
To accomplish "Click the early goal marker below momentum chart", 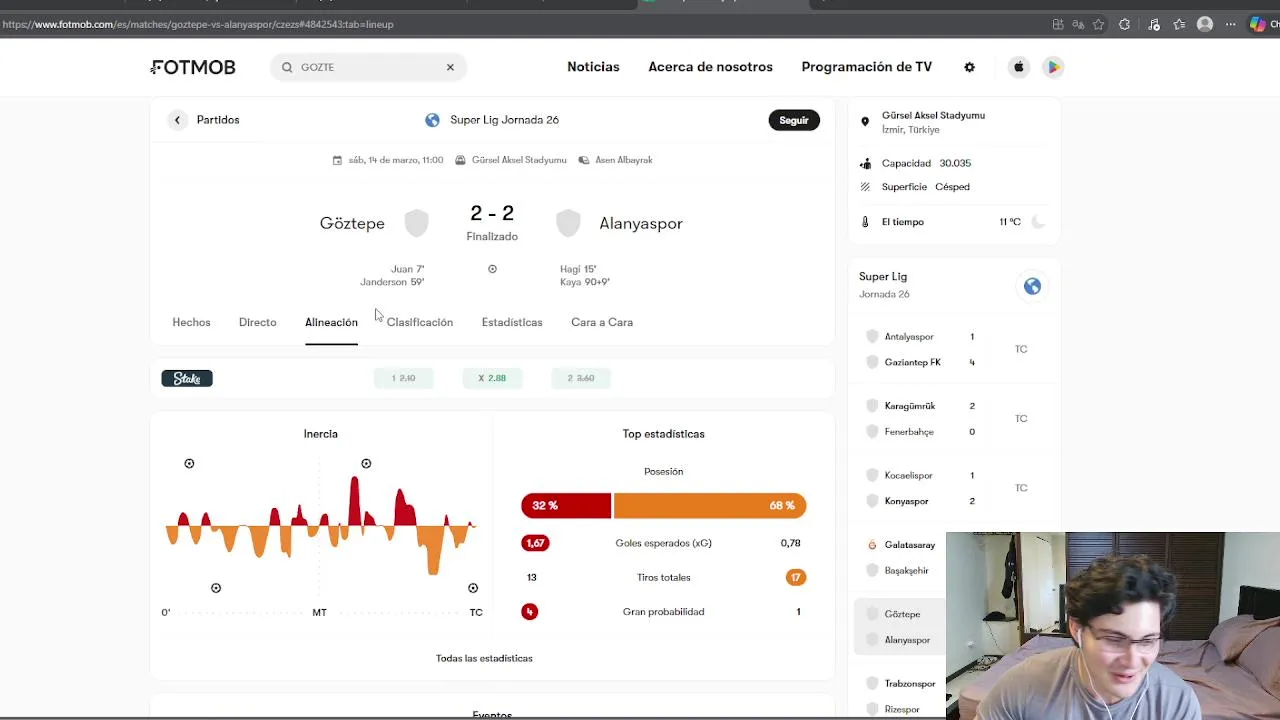I will [216, 588].
